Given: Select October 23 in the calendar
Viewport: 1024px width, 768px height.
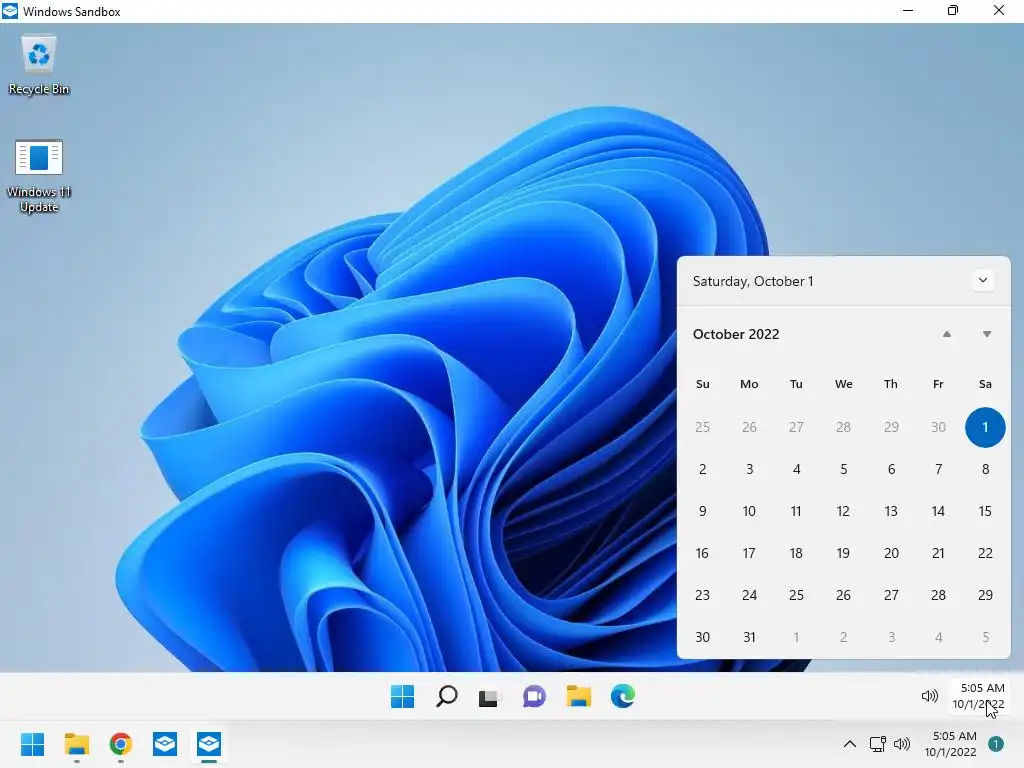Looking at the screenshot, I should 703,595.
